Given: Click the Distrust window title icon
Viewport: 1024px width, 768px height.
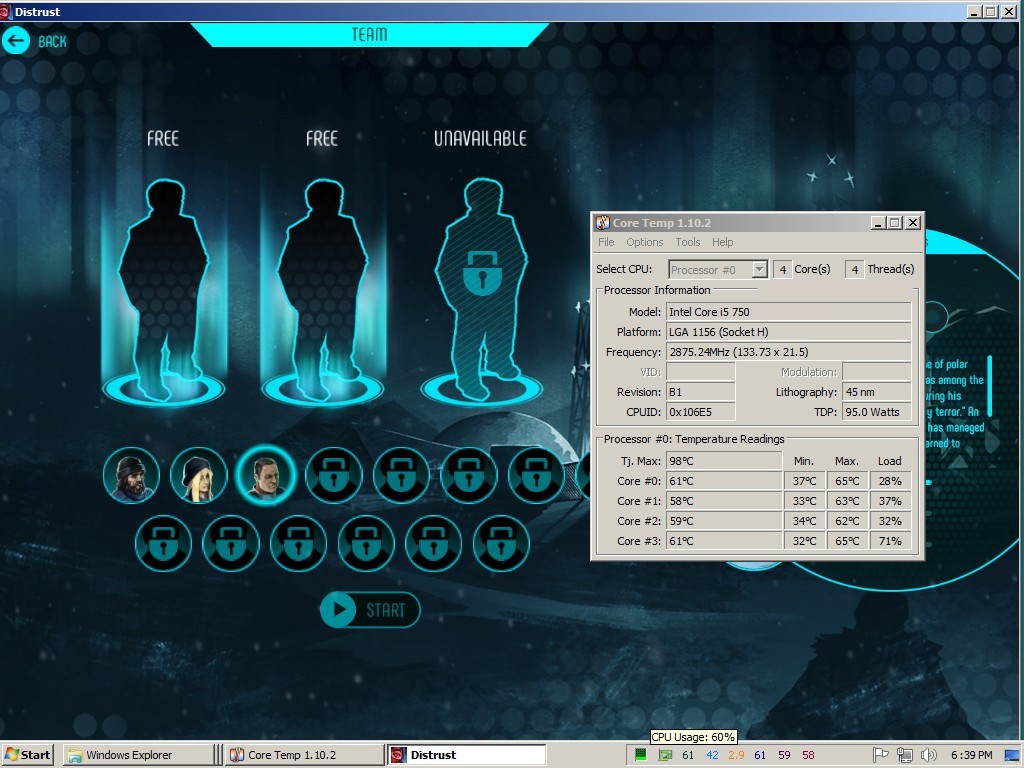Looking at the screenshot, I should tap(5, 11).
